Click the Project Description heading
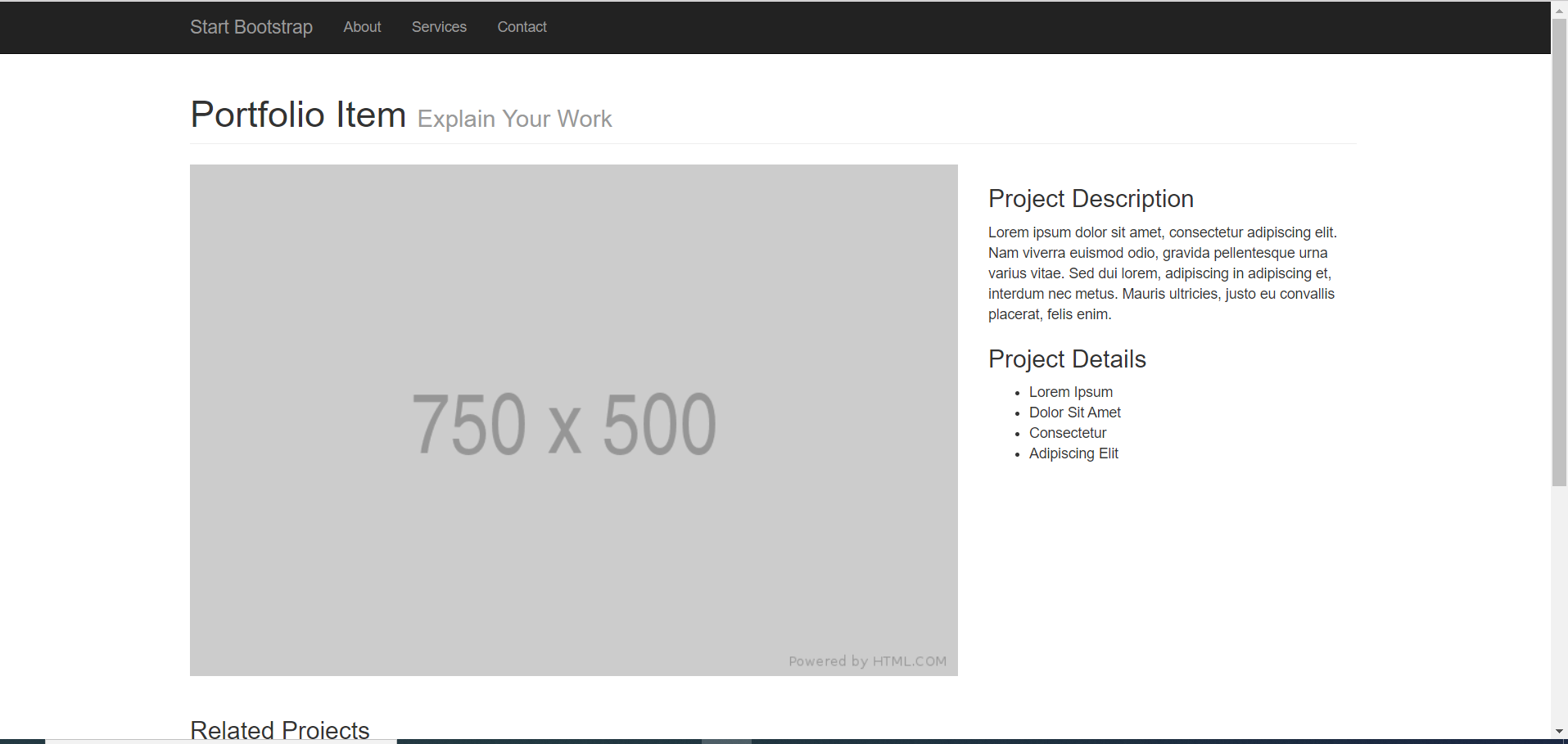1568x744 pixels. [1091, 199]
